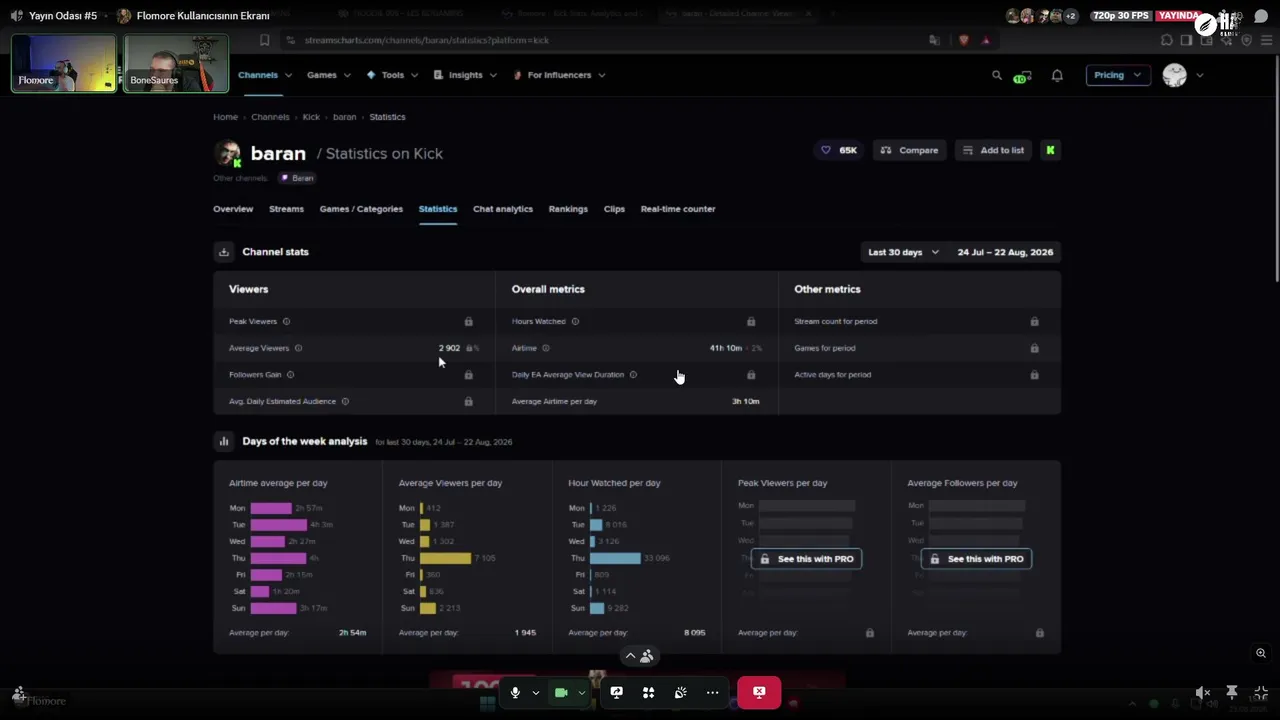The image size is (1280, 720).
Task: Click the browser address bar URL
Action: (427, 40)
